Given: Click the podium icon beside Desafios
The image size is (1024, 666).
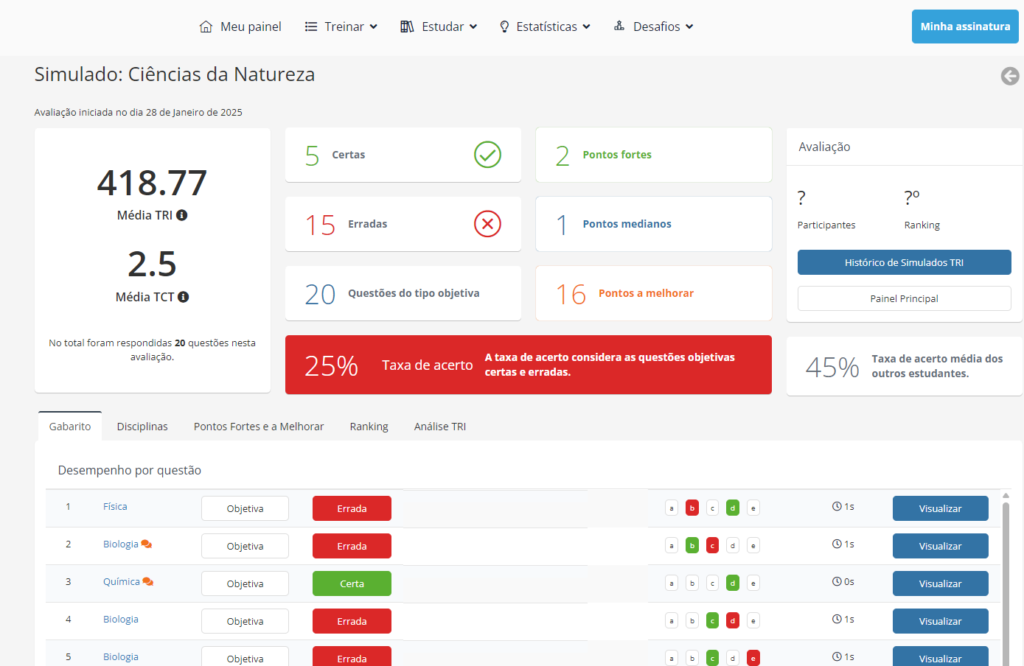Looking at the screenshot, I should (619, 25).
